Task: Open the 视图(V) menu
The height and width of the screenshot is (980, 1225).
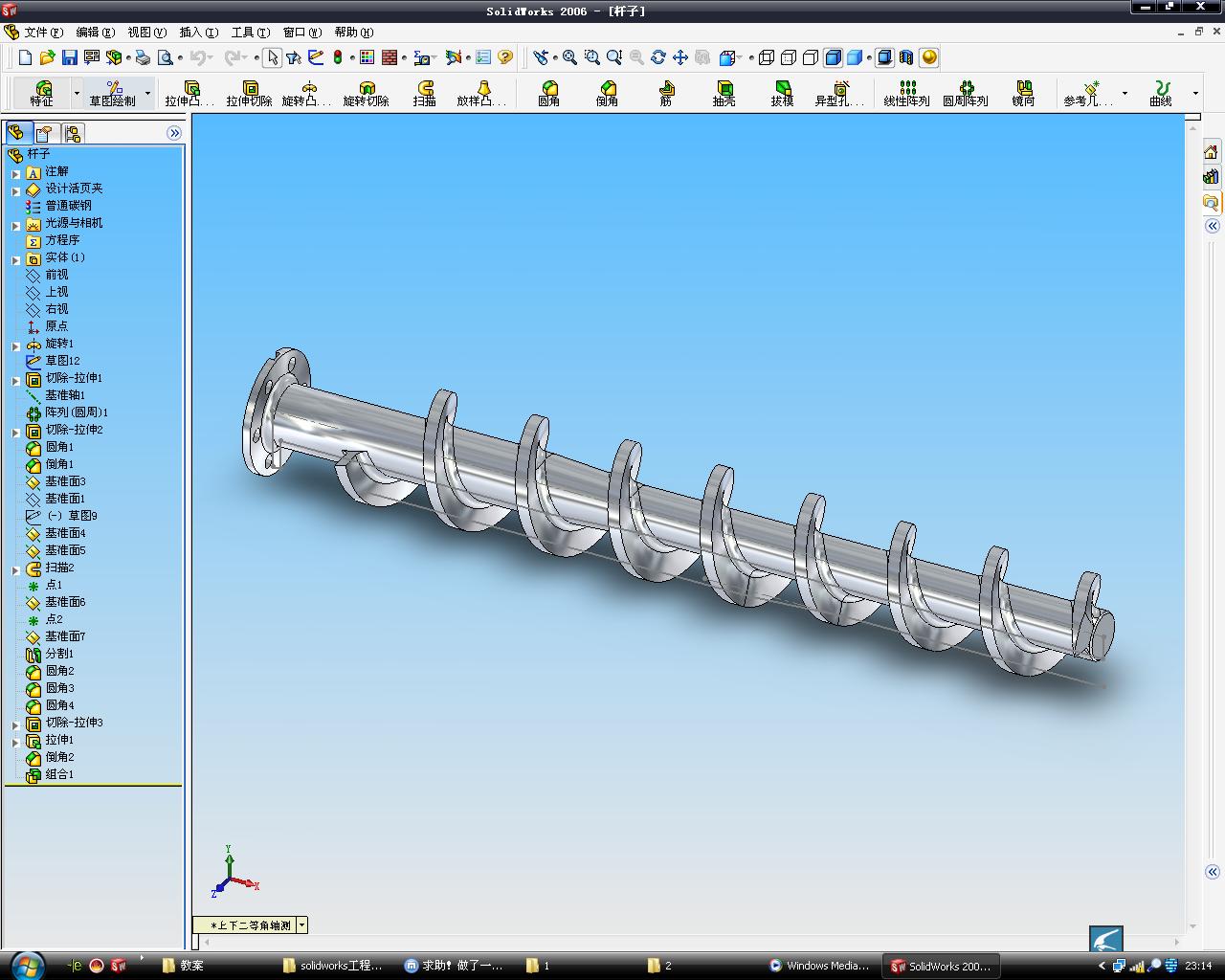Action: [146, 33]
